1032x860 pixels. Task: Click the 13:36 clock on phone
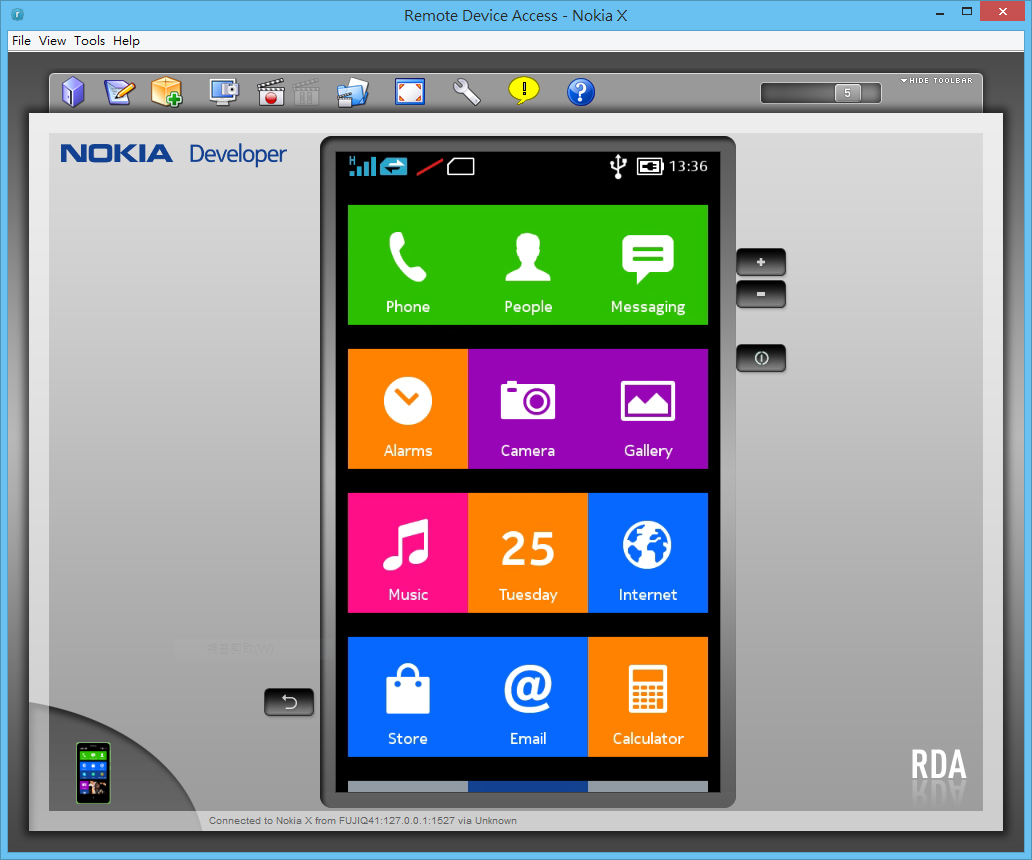[x=688, y=166]
